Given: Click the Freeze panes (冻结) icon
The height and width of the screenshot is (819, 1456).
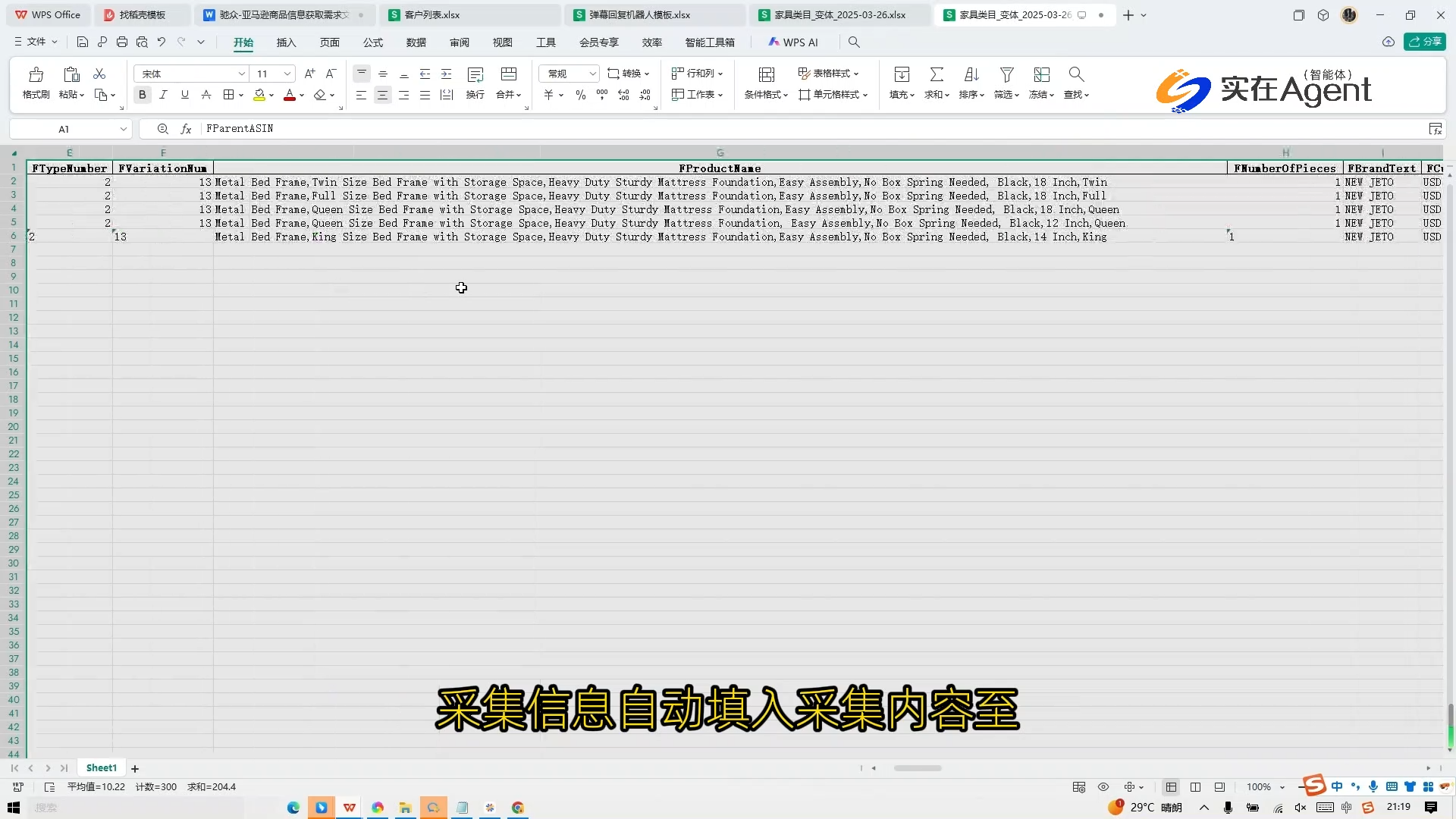Looking at the screenshot, I should [1041, 75].
